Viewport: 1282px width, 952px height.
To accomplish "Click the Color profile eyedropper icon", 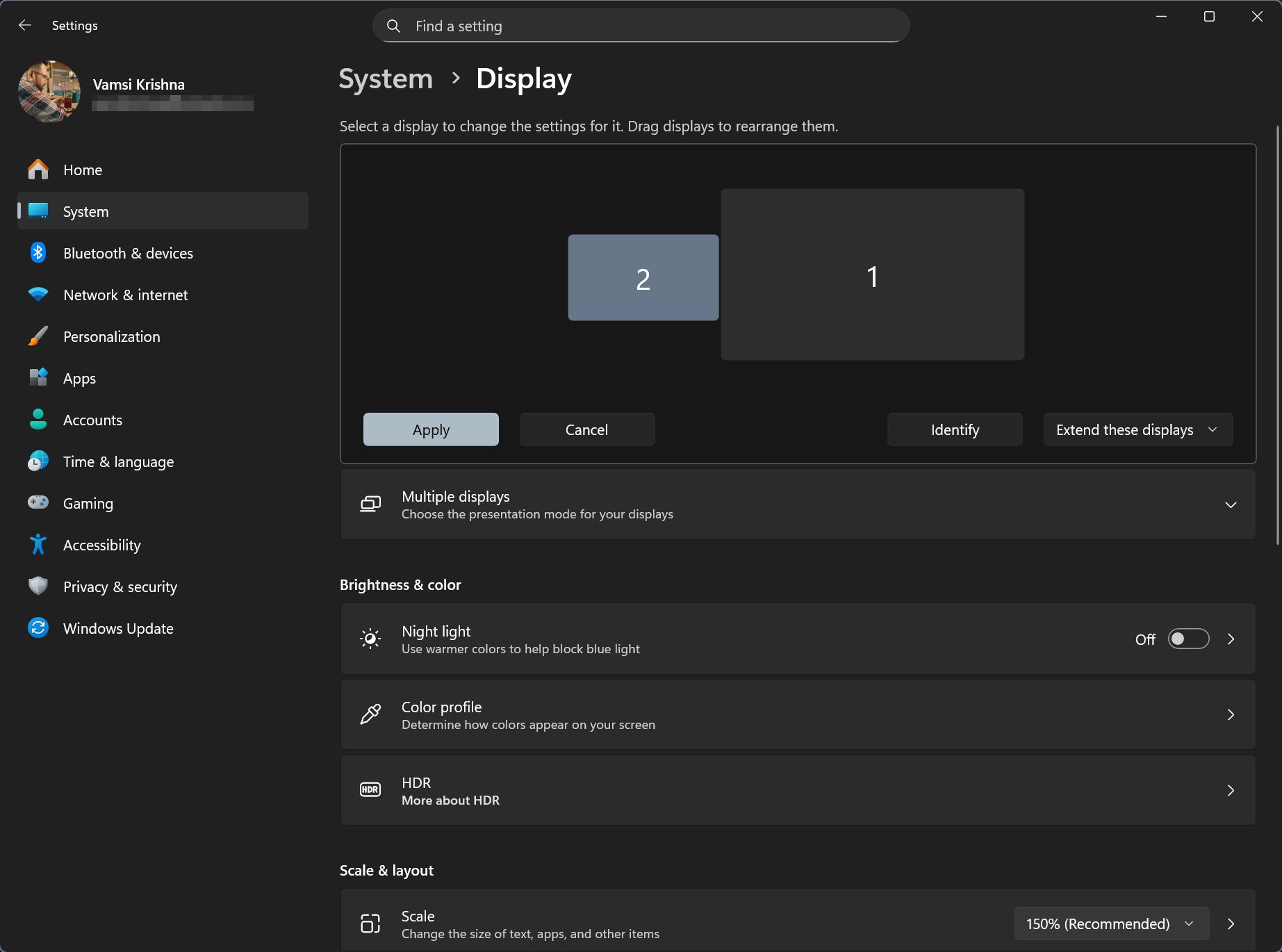I will click(370, 714).
